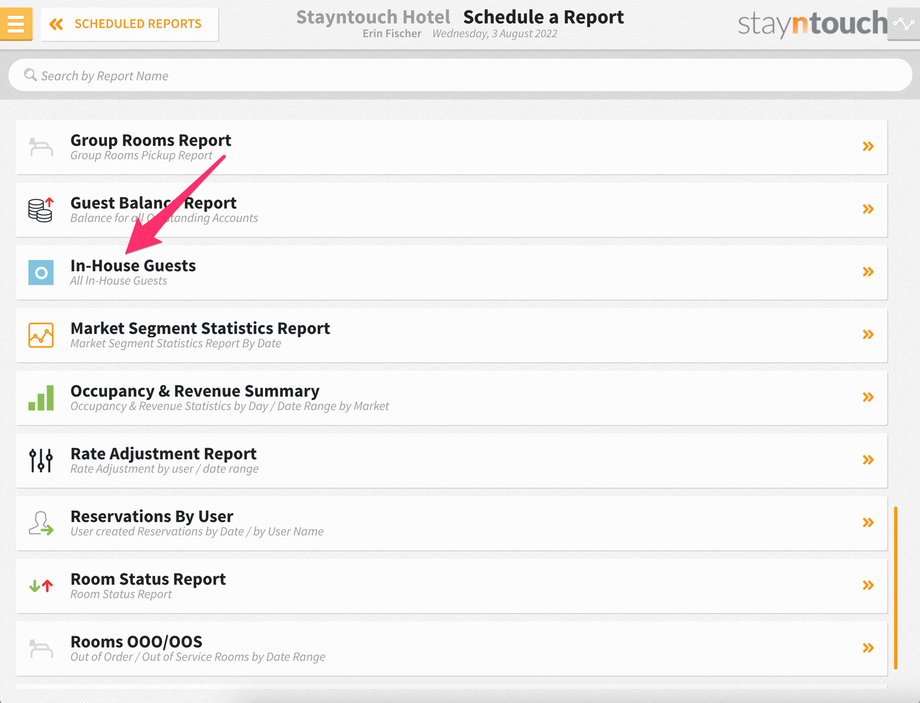The image size is (920, 703).
Task: Click the Room Status Report arrows icon
Action: tap(41, 586)
